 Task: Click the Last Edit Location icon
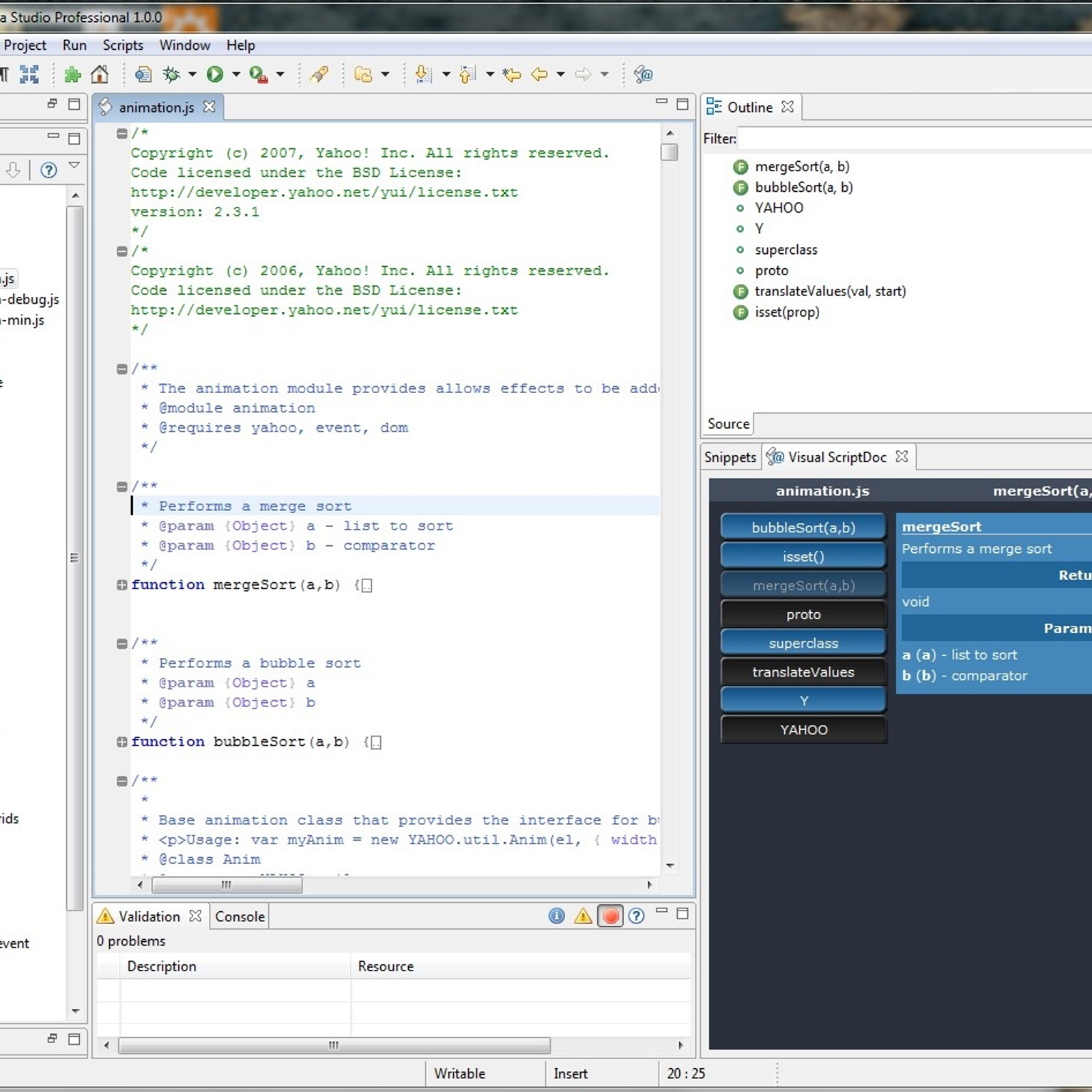pyautogui.click(x=511, y=74)
